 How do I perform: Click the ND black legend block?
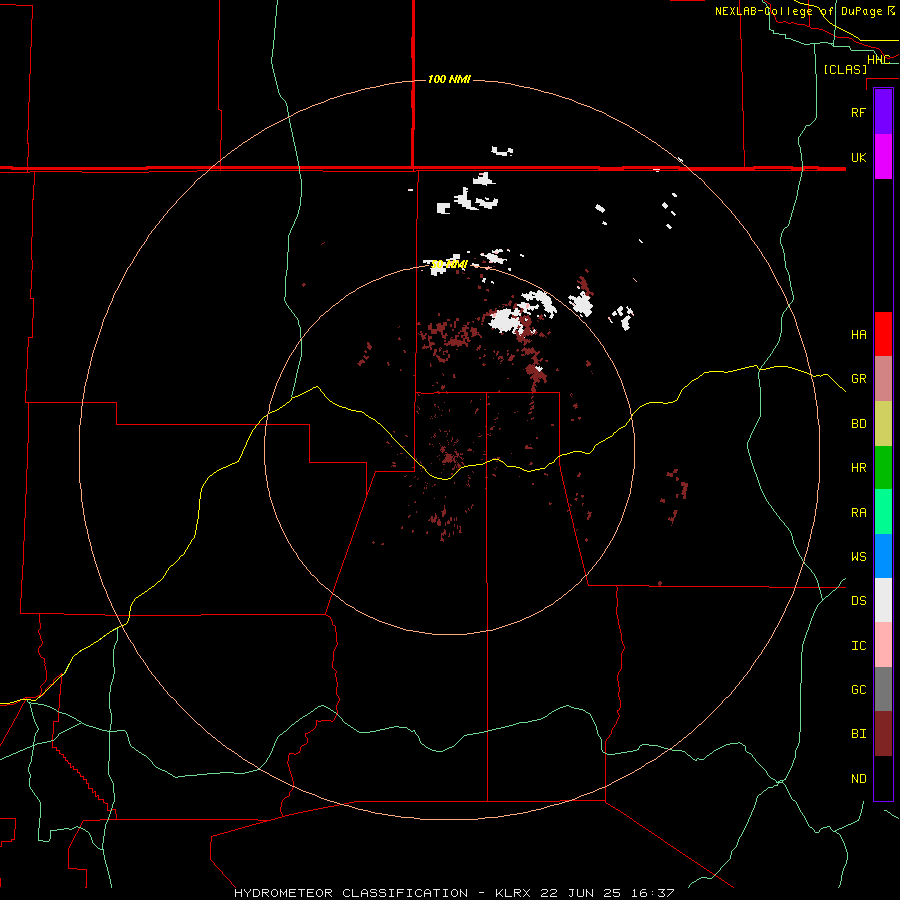point(883,778)
